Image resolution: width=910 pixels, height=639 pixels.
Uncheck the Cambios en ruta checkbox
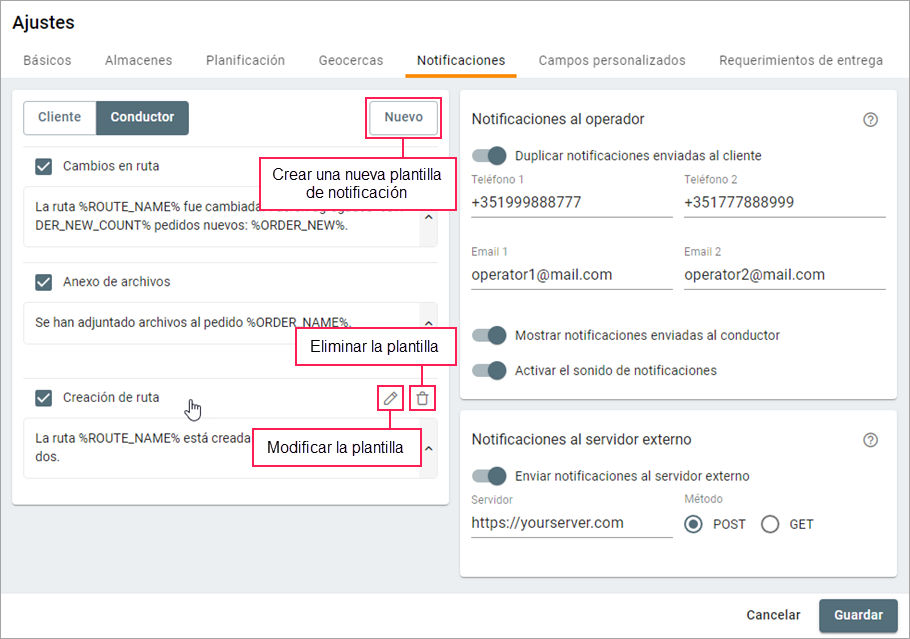[44, 166]
